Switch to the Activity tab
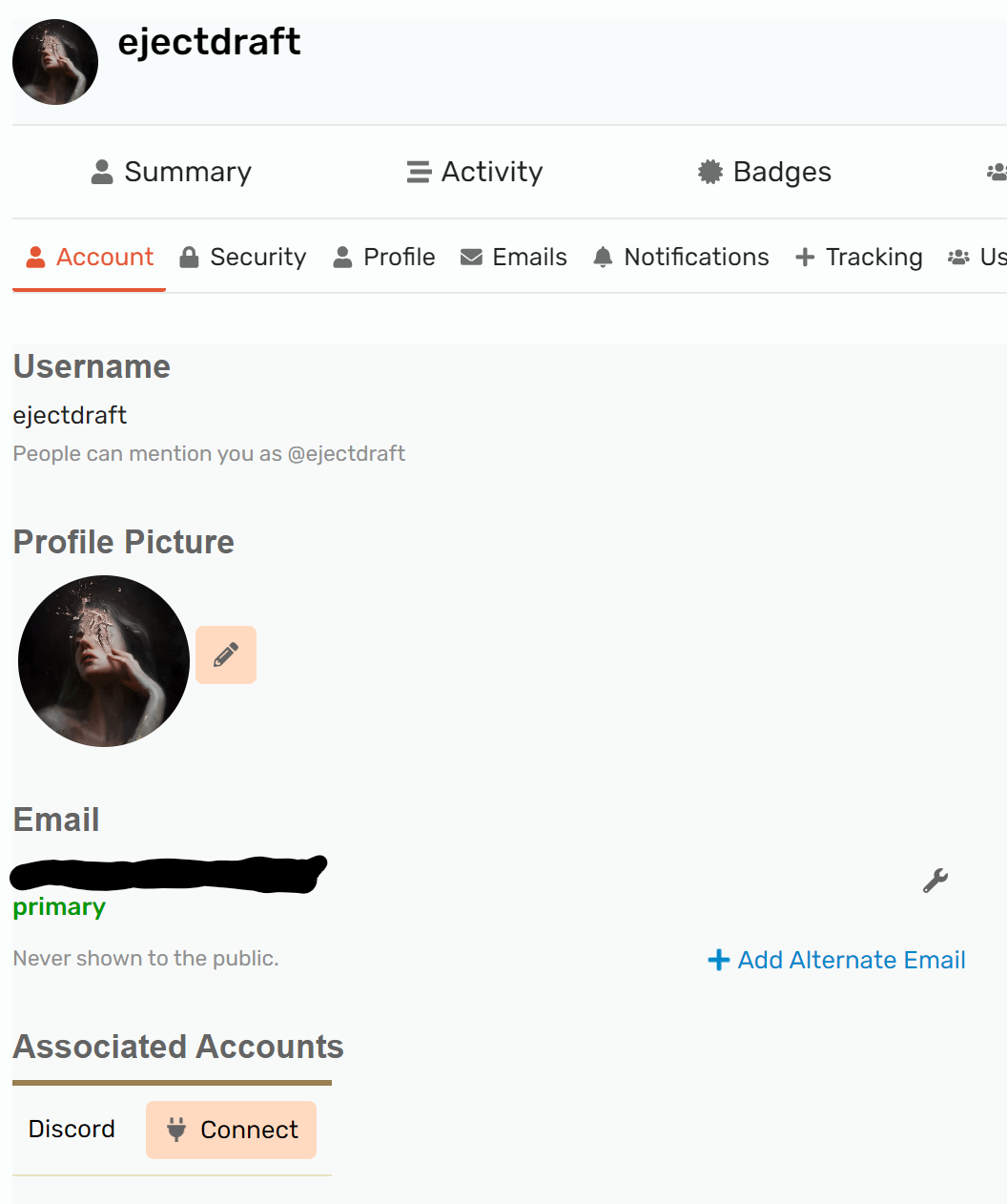This screenshot has width=1007, height=1204. [x=475, y=172]
